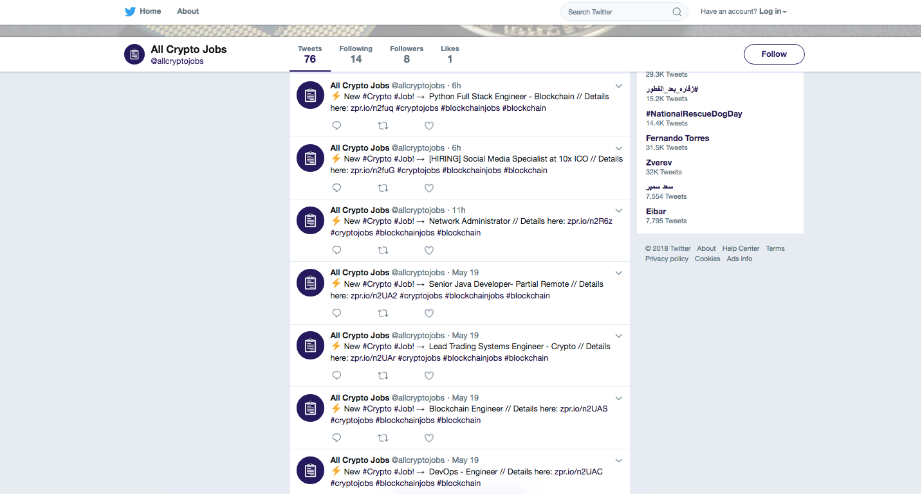Click the avatar on the Network Administrator tweet
This screenshot has height=494, width=921.
(x=310, y=220)
